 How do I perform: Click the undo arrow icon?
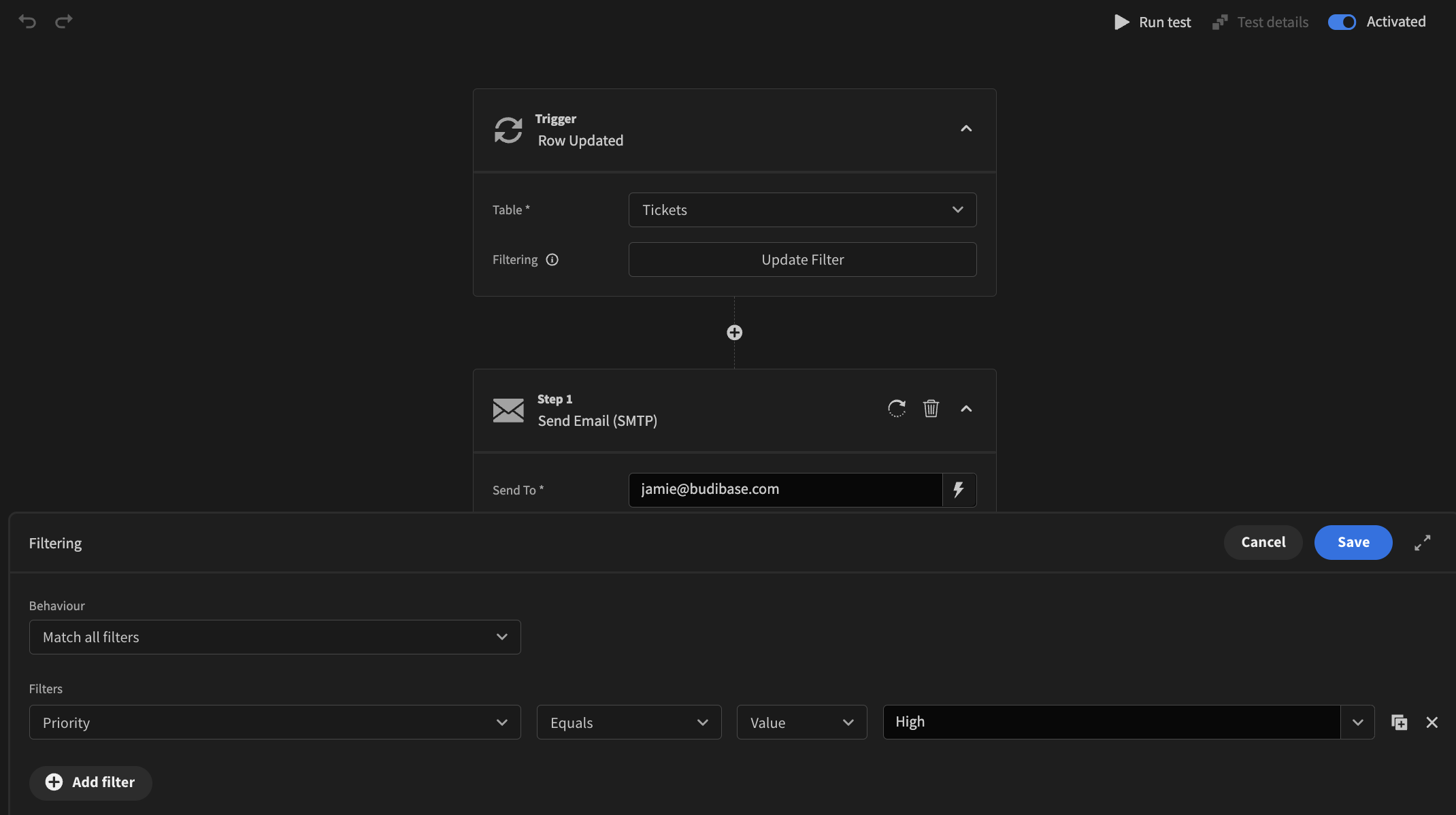27,22
